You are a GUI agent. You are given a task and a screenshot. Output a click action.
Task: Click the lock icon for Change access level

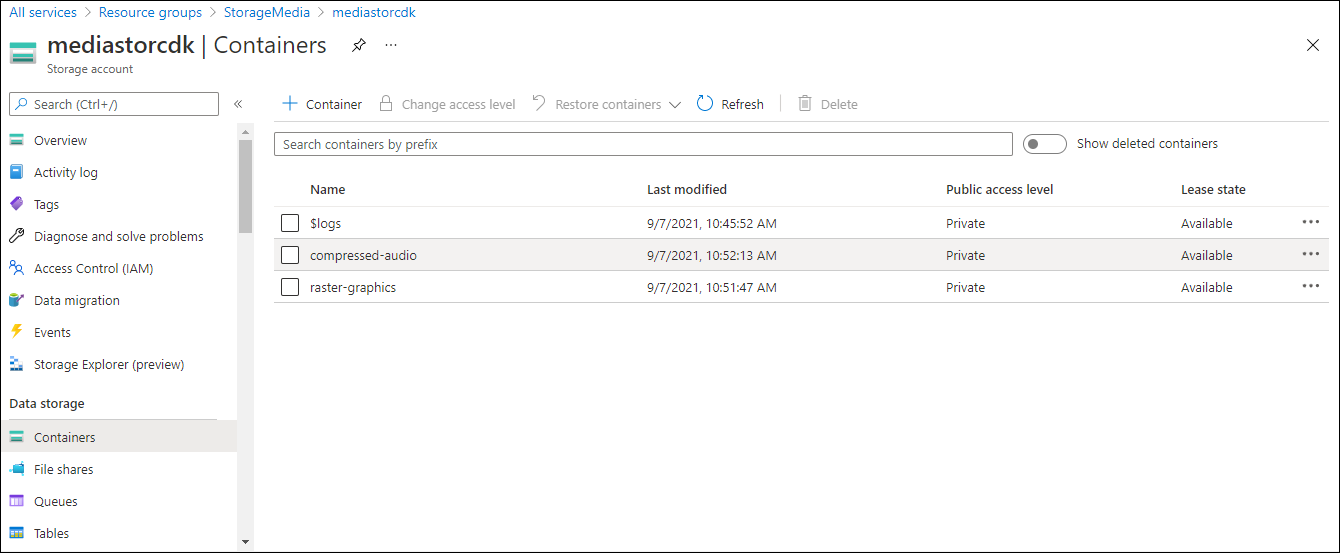pyautogui.click(x=386, y=103)
